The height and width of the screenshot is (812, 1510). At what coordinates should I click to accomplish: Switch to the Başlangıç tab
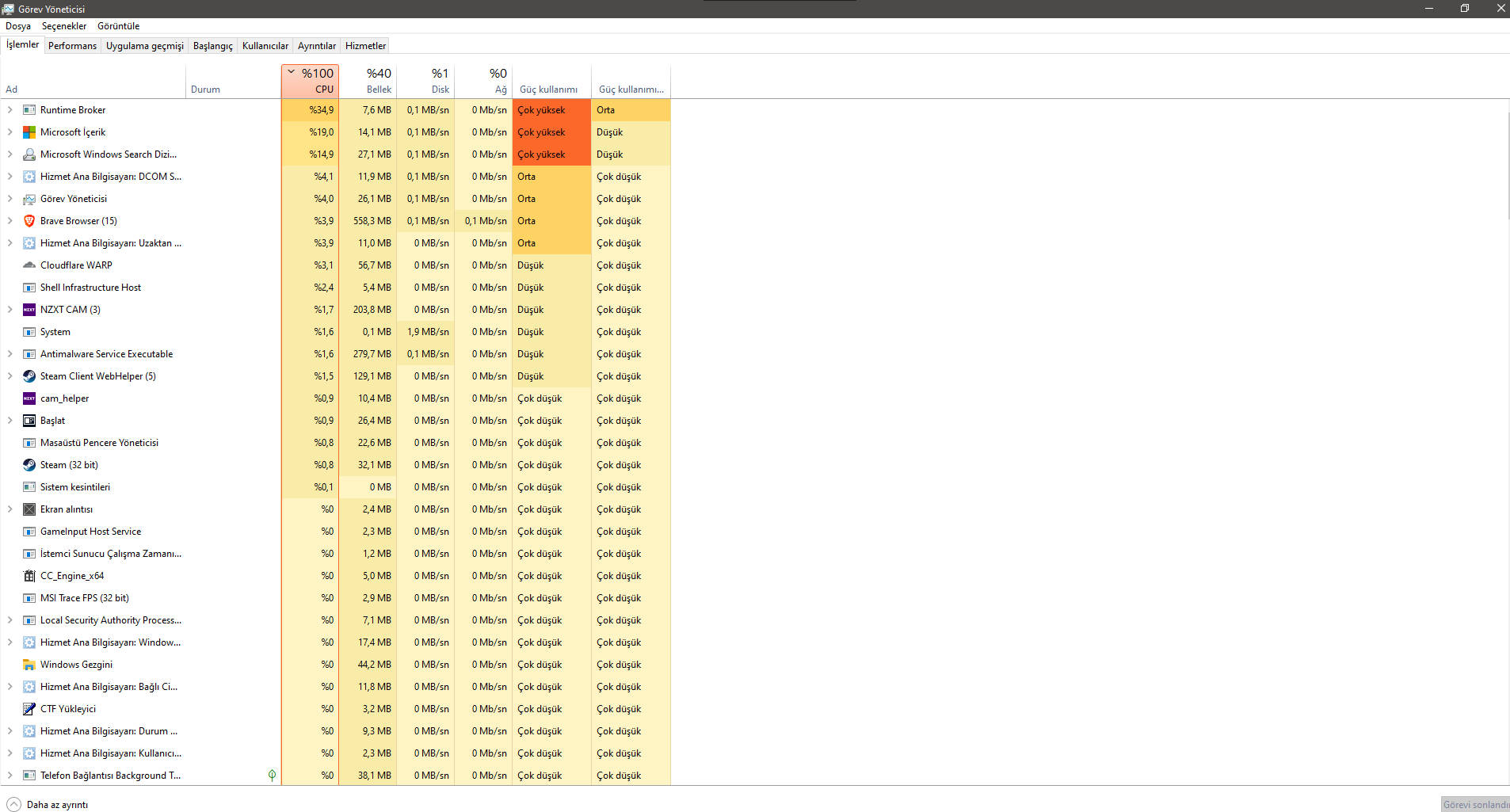point(213,46)
